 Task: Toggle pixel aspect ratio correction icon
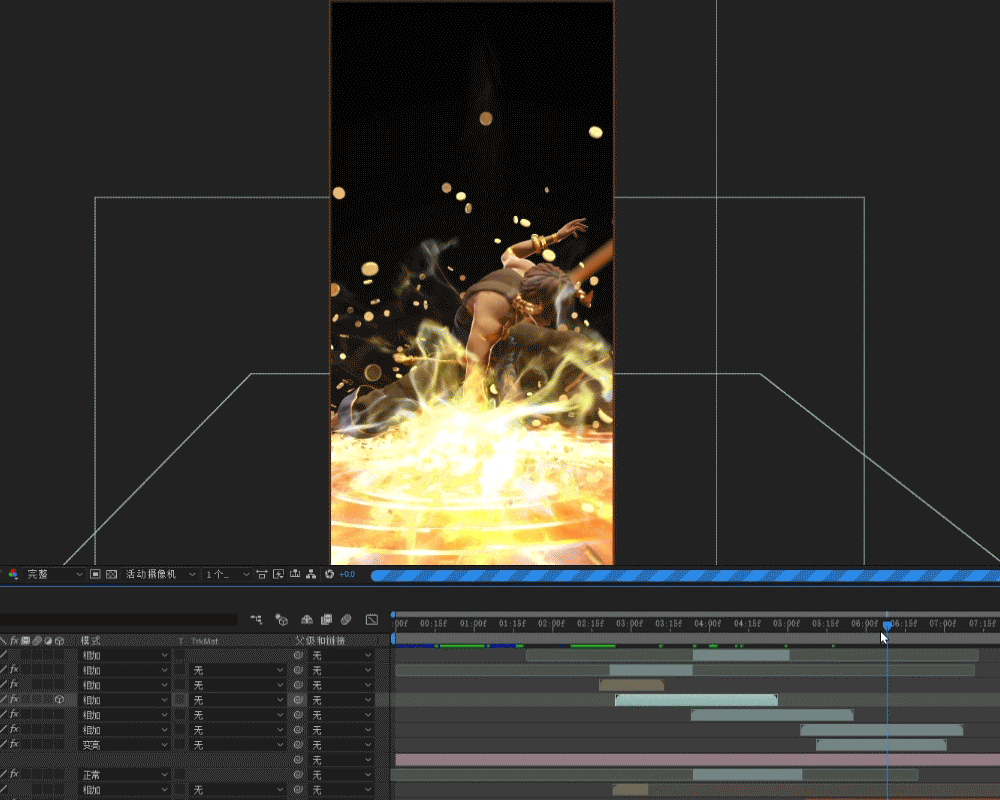tap(261, 574)
